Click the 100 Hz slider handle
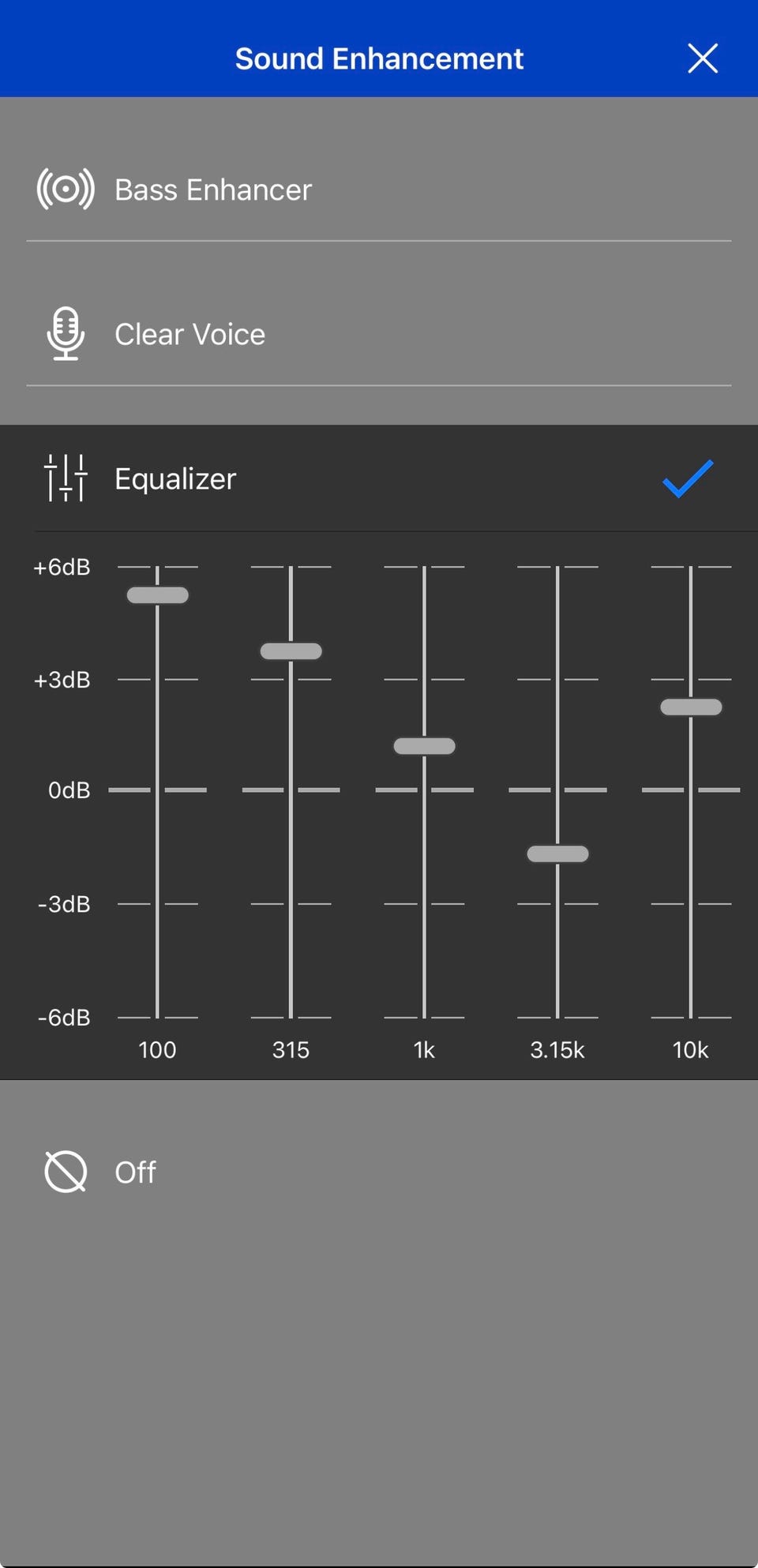This screenshot has height=1568, width=758. coord(158,595)
